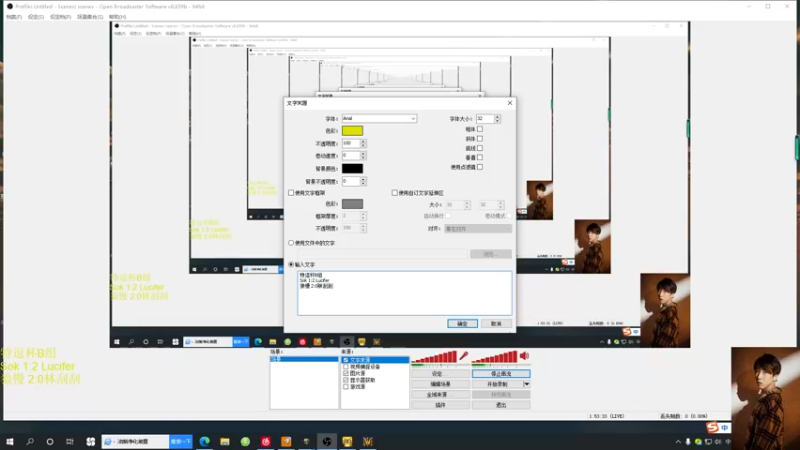Click the 全域来源 global sources button
Screen dimensions: 800x450
440,394
